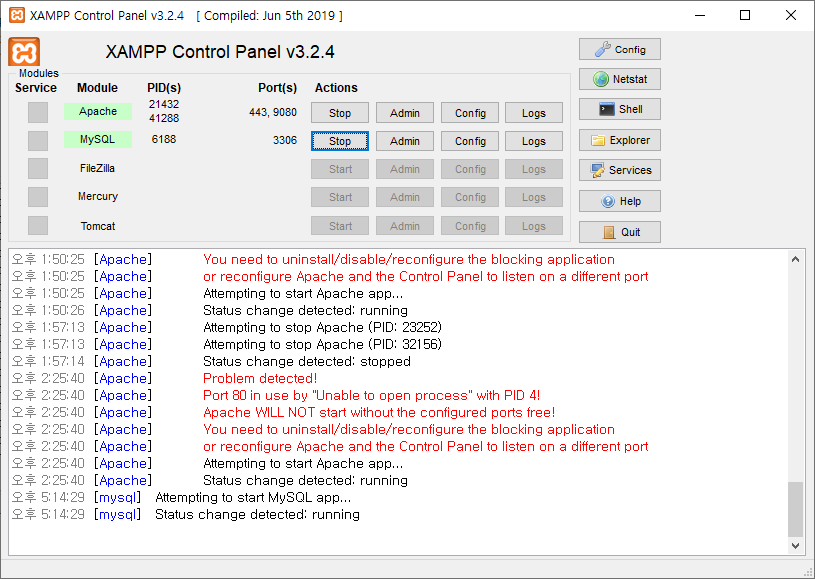
Task: Toggle the FileZilla service checkbox
Action: coord(38,168)
